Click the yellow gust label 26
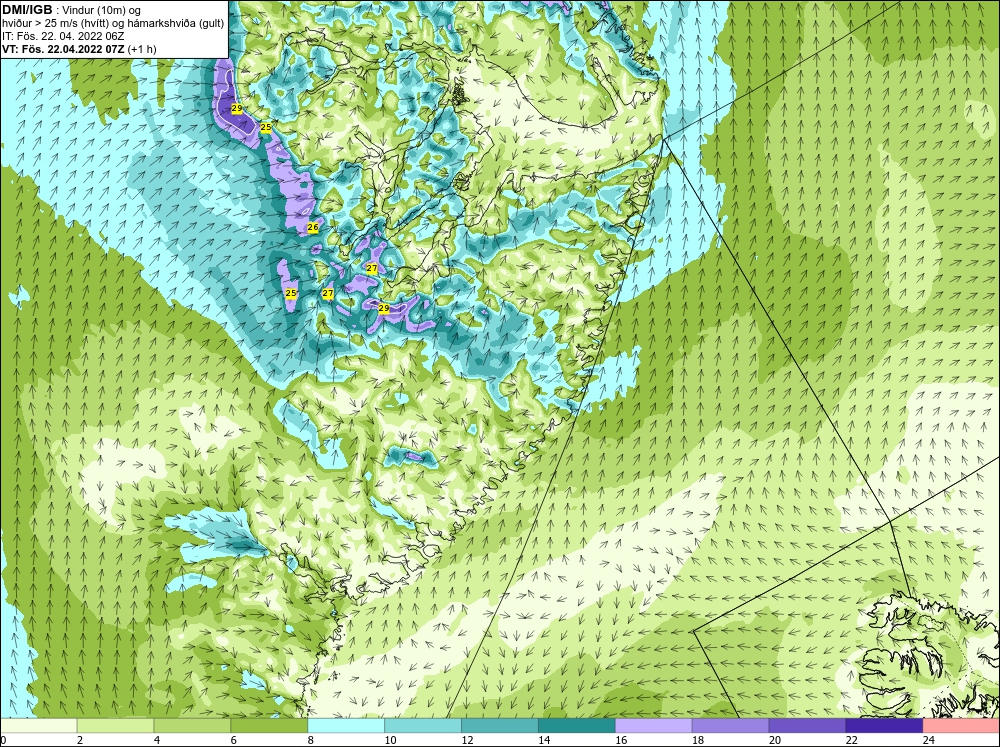 pos(312,228)
